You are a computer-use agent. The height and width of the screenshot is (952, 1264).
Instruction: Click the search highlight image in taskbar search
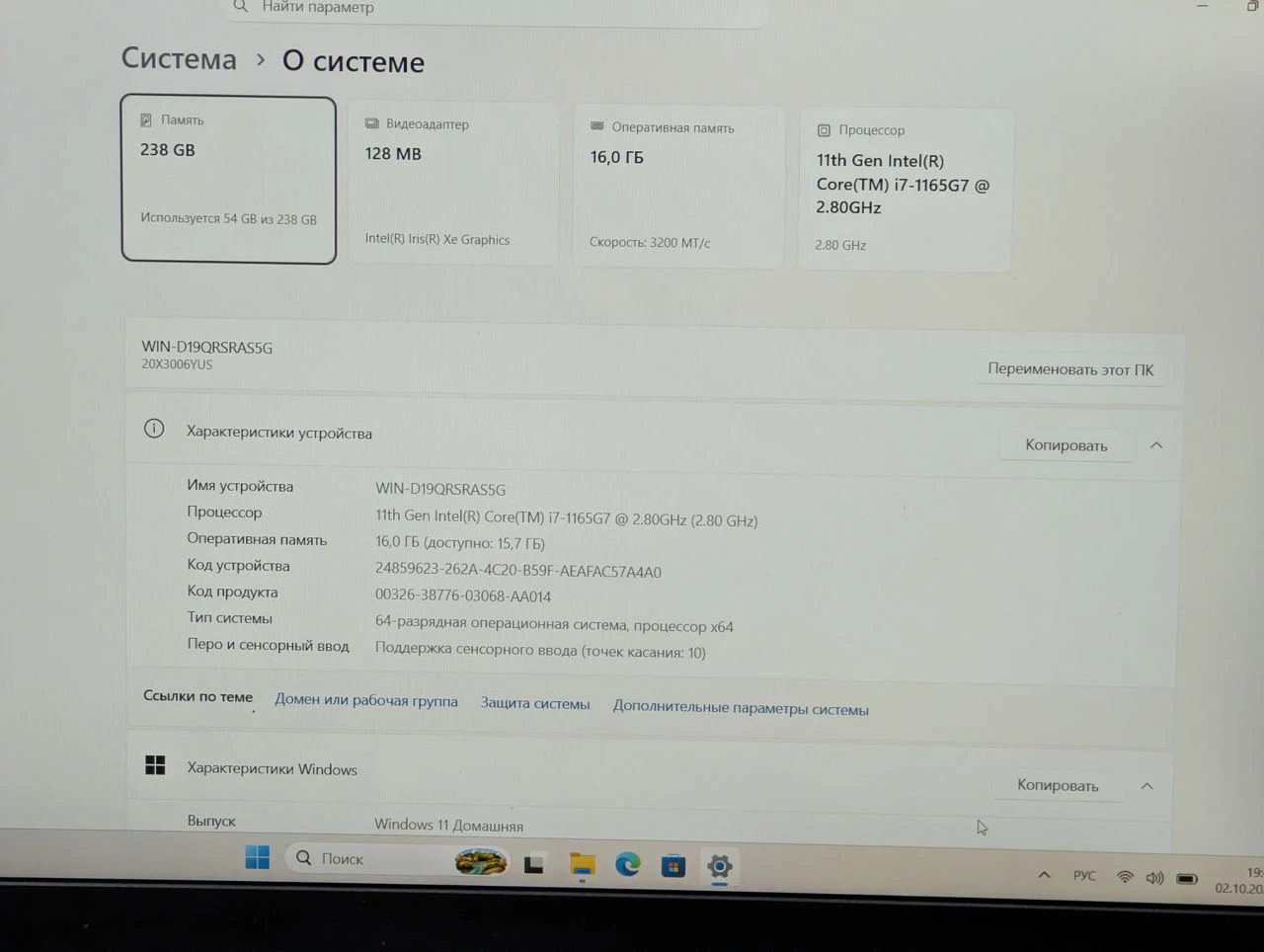point(481,861)
